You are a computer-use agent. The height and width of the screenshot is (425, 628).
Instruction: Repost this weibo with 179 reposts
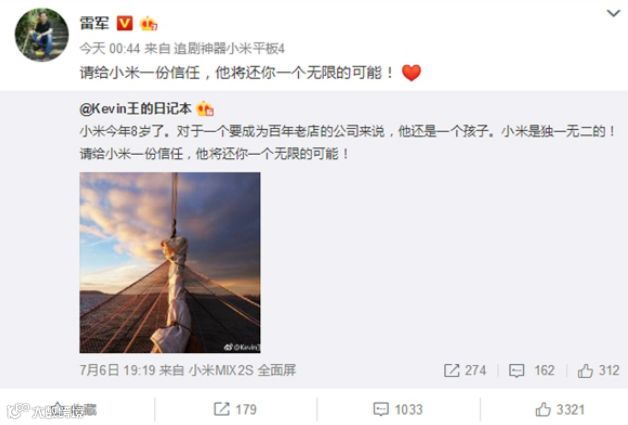(x=235, y=409)
